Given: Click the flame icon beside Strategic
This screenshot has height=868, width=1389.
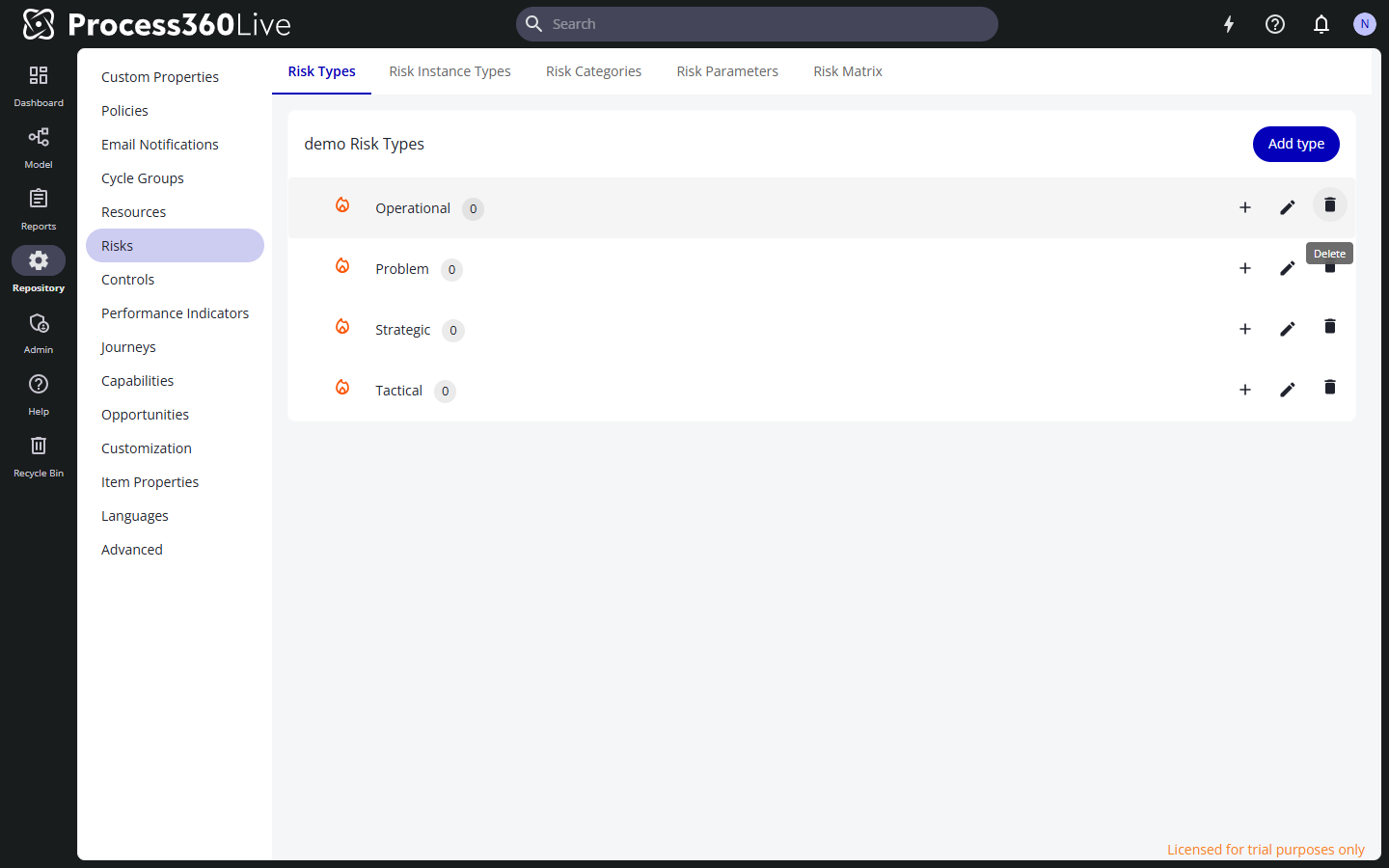Looking at the screenshot, I should [342, 326].
